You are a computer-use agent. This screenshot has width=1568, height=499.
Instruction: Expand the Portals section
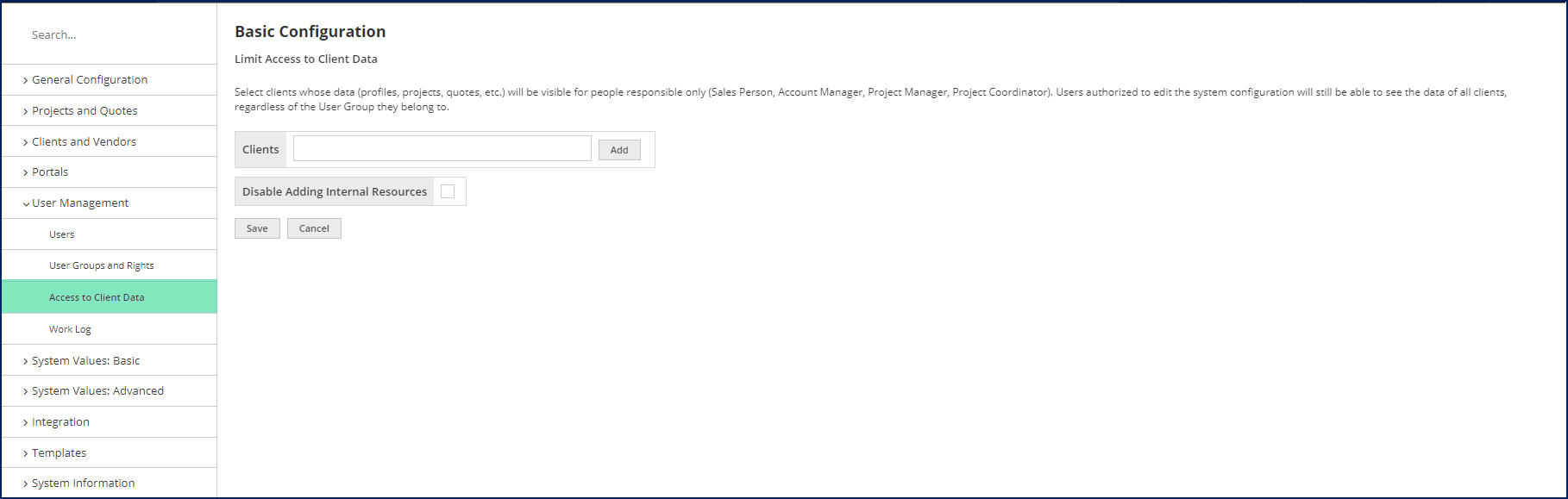click(x=109, y=172)
